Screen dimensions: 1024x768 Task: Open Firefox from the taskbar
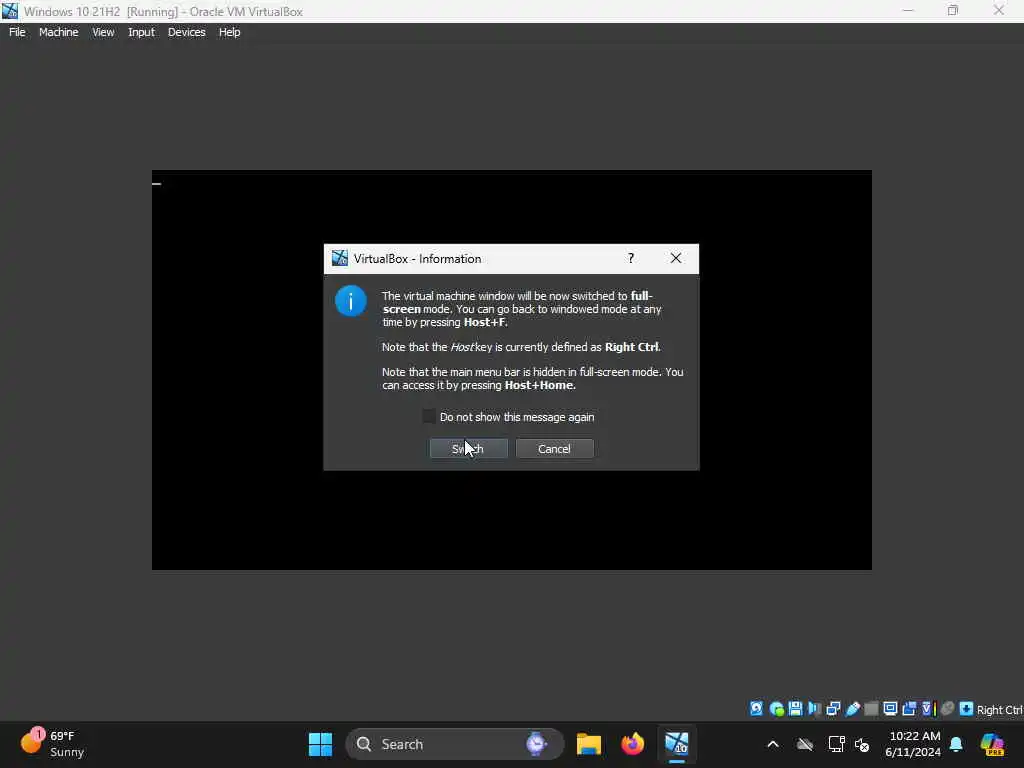click(x=632, y=744)
